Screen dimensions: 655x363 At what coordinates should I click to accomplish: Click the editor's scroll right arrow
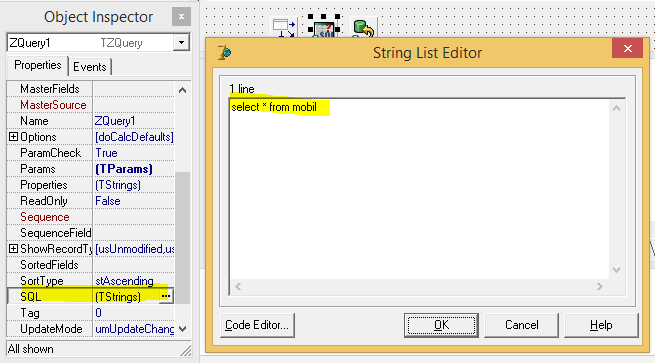click(x=600, y=287)
